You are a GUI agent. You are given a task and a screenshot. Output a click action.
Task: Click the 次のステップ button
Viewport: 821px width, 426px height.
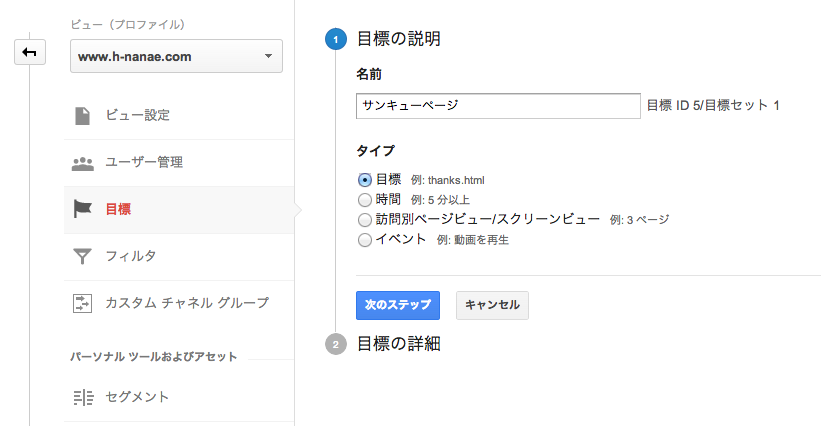click(x=398, y=305)
